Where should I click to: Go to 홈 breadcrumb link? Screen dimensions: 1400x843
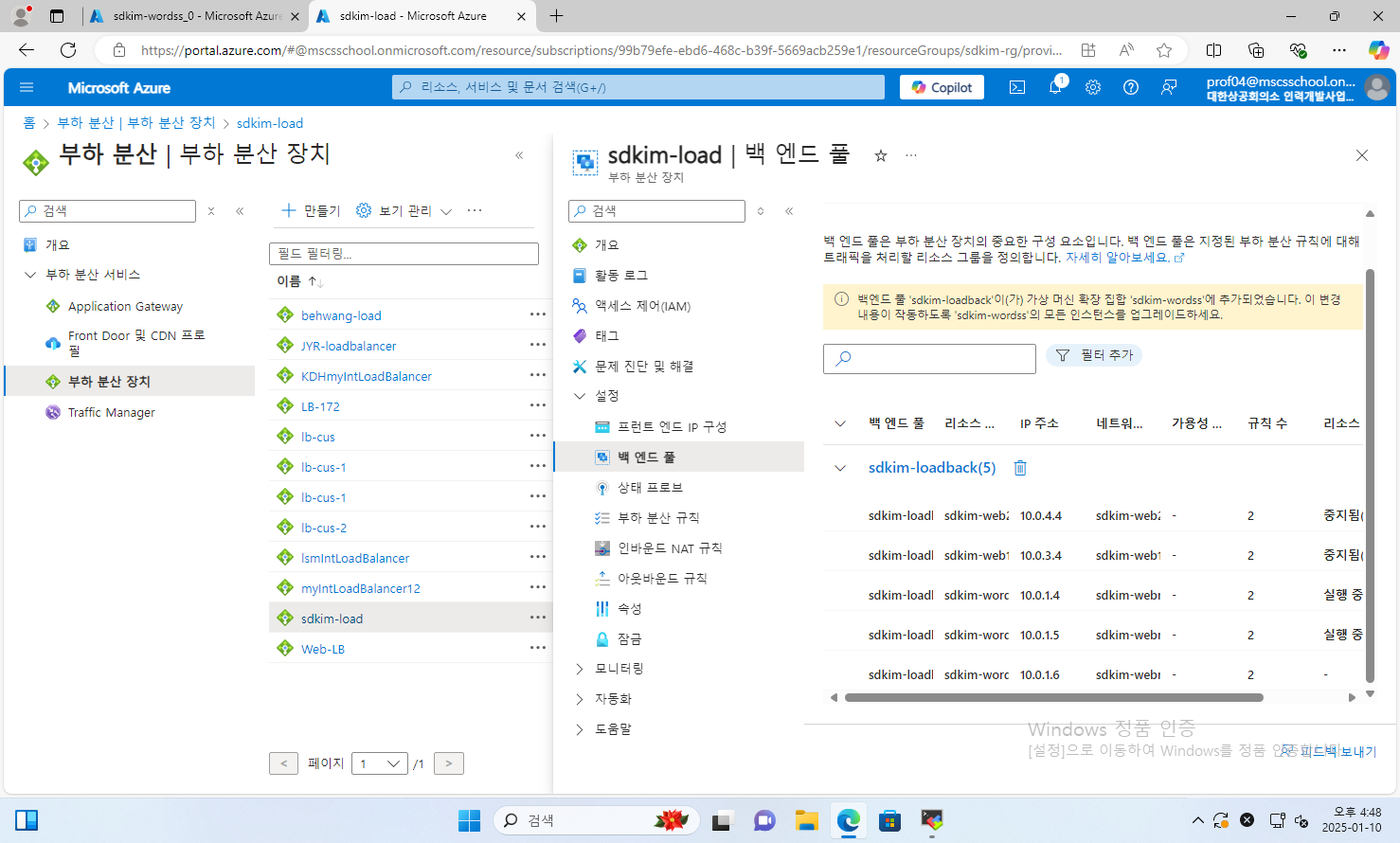pos(29,123)
